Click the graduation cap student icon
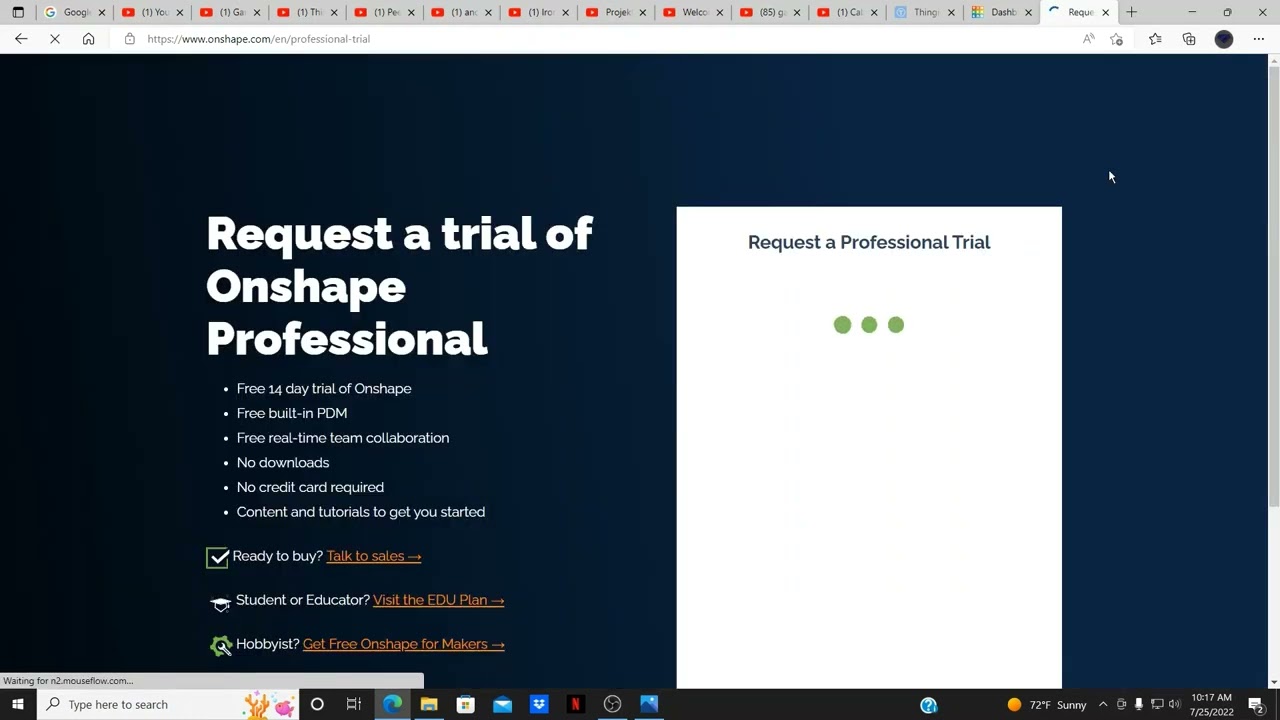Screen dimensions: 1280x720 (x=221, y=603)
